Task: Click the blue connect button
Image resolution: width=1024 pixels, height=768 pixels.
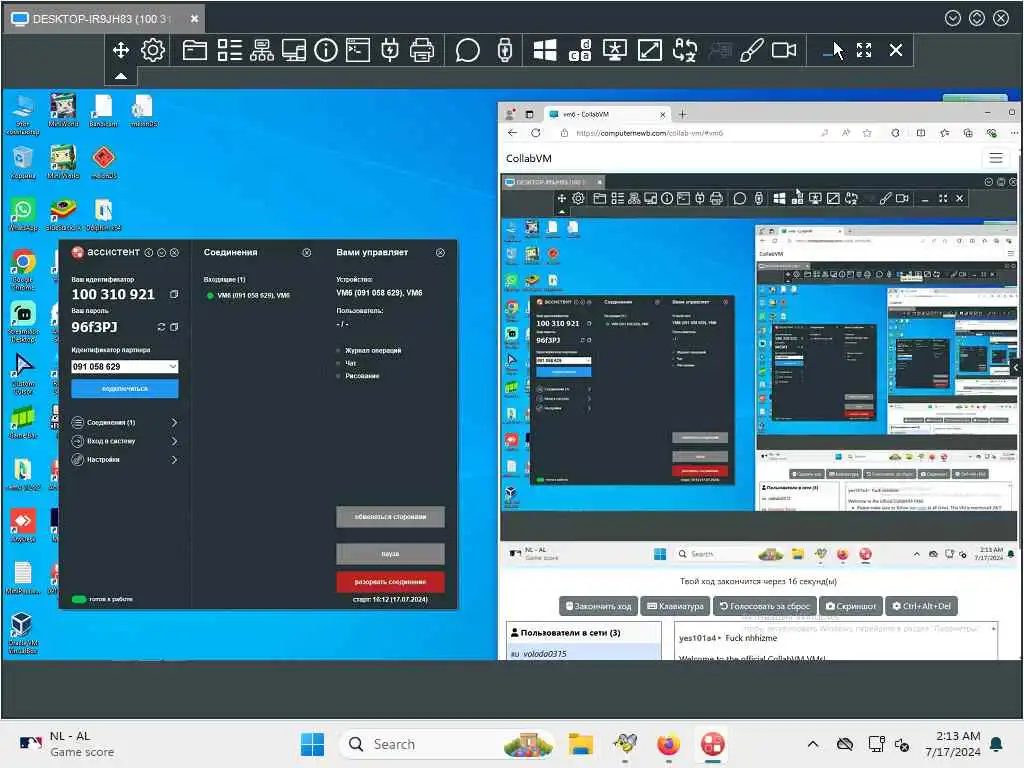Action: tap(125, 389)
